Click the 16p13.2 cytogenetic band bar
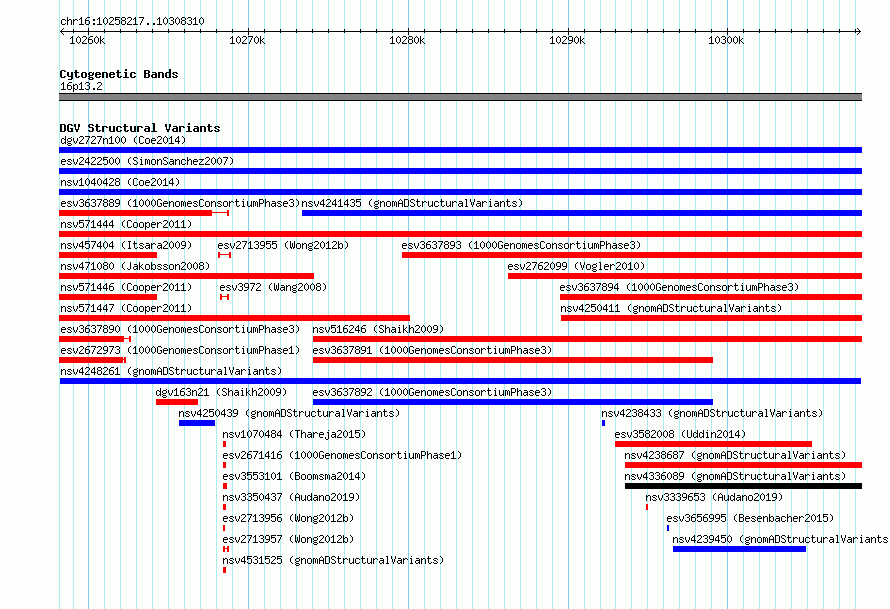890x609 pixels. point(461,97)
